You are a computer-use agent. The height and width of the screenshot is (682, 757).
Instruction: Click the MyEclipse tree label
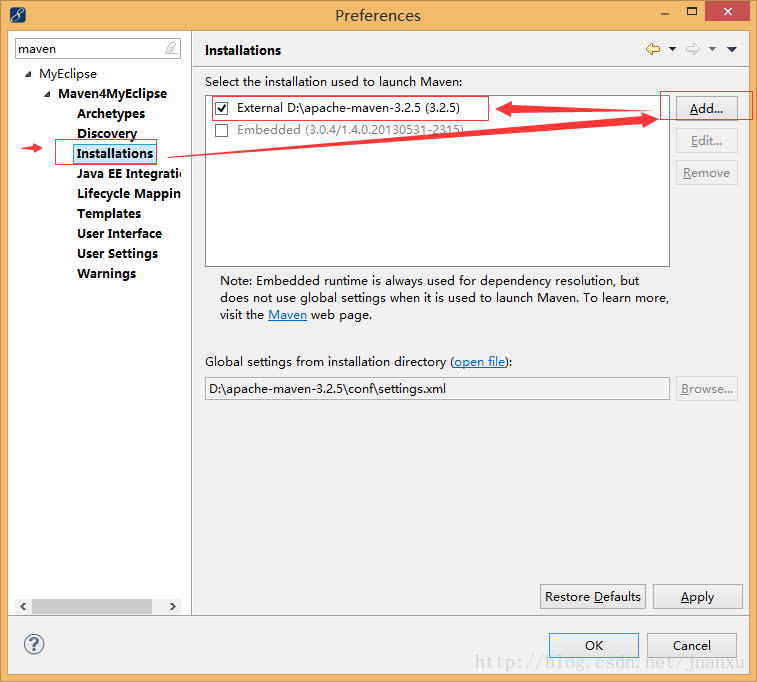pos(68,74)
